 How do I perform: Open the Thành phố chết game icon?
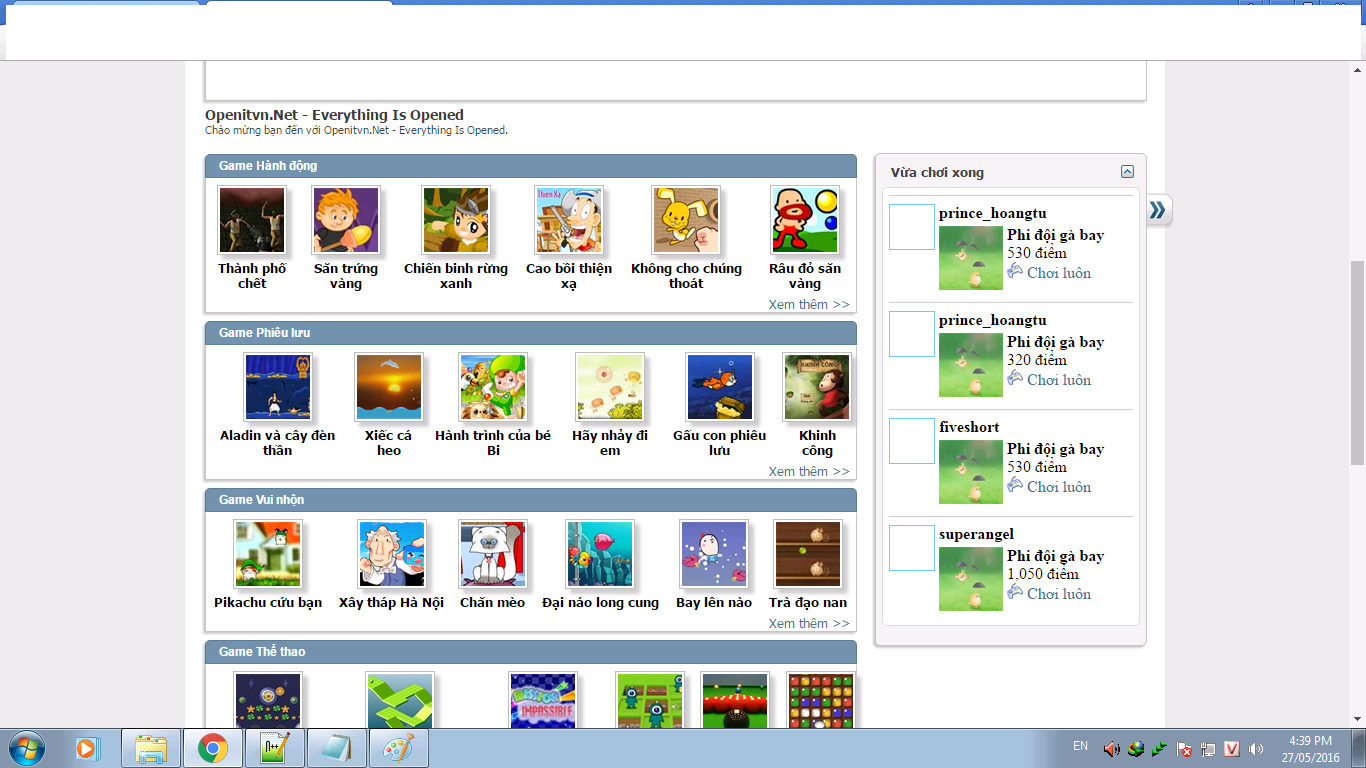point(252,220)
